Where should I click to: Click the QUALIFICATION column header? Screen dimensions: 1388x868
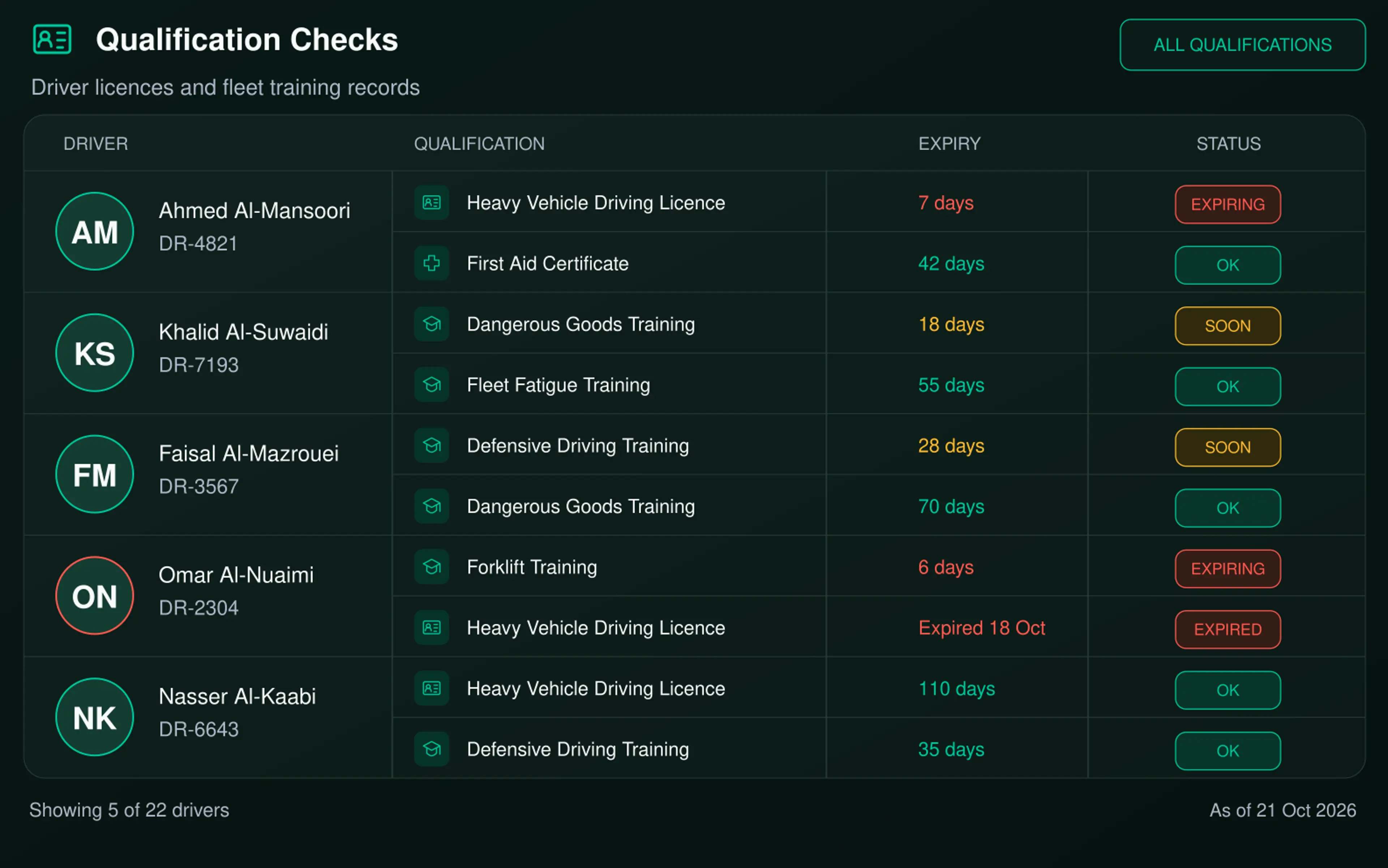[480, 143]
